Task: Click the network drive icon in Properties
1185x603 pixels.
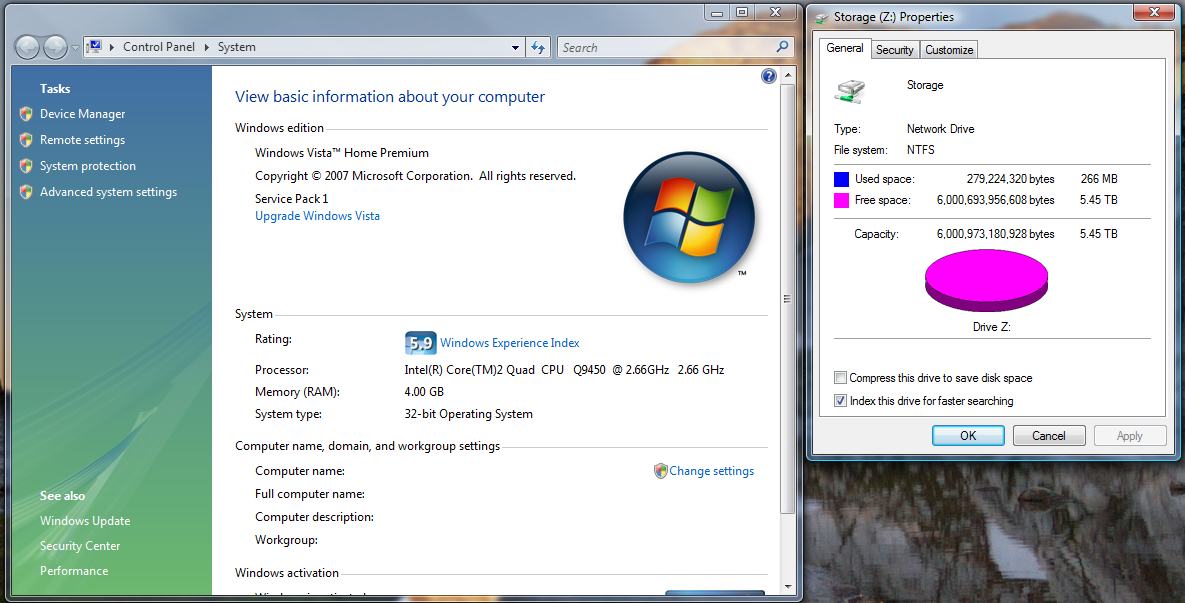Action: click(x=850, y=91)
